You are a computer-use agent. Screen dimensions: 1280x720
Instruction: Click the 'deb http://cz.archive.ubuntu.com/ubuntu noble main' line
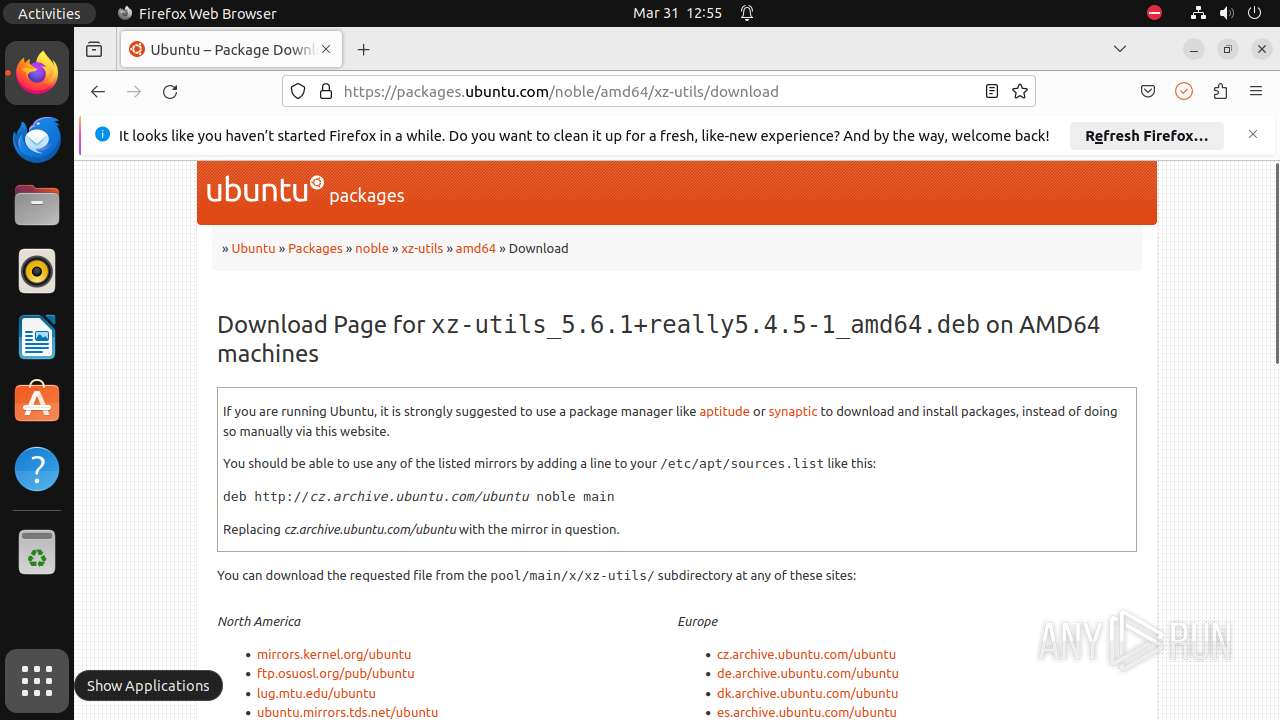coord(418,496)
